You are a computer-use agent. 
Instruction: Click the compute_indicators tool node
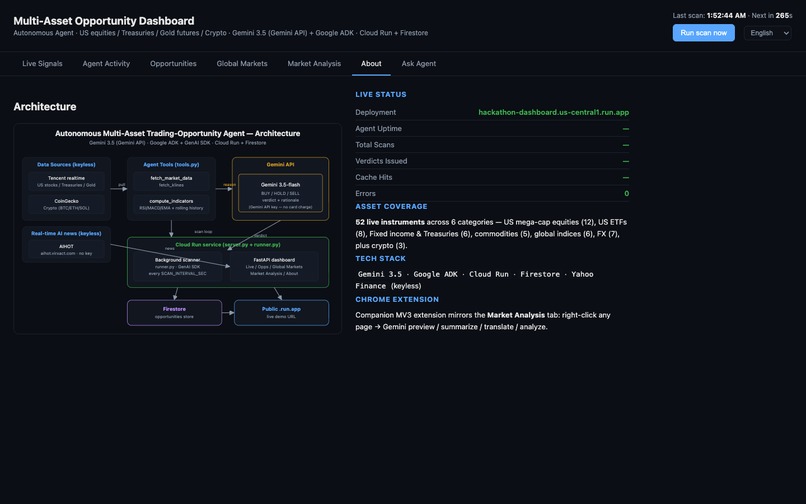[x=171, y=204]
